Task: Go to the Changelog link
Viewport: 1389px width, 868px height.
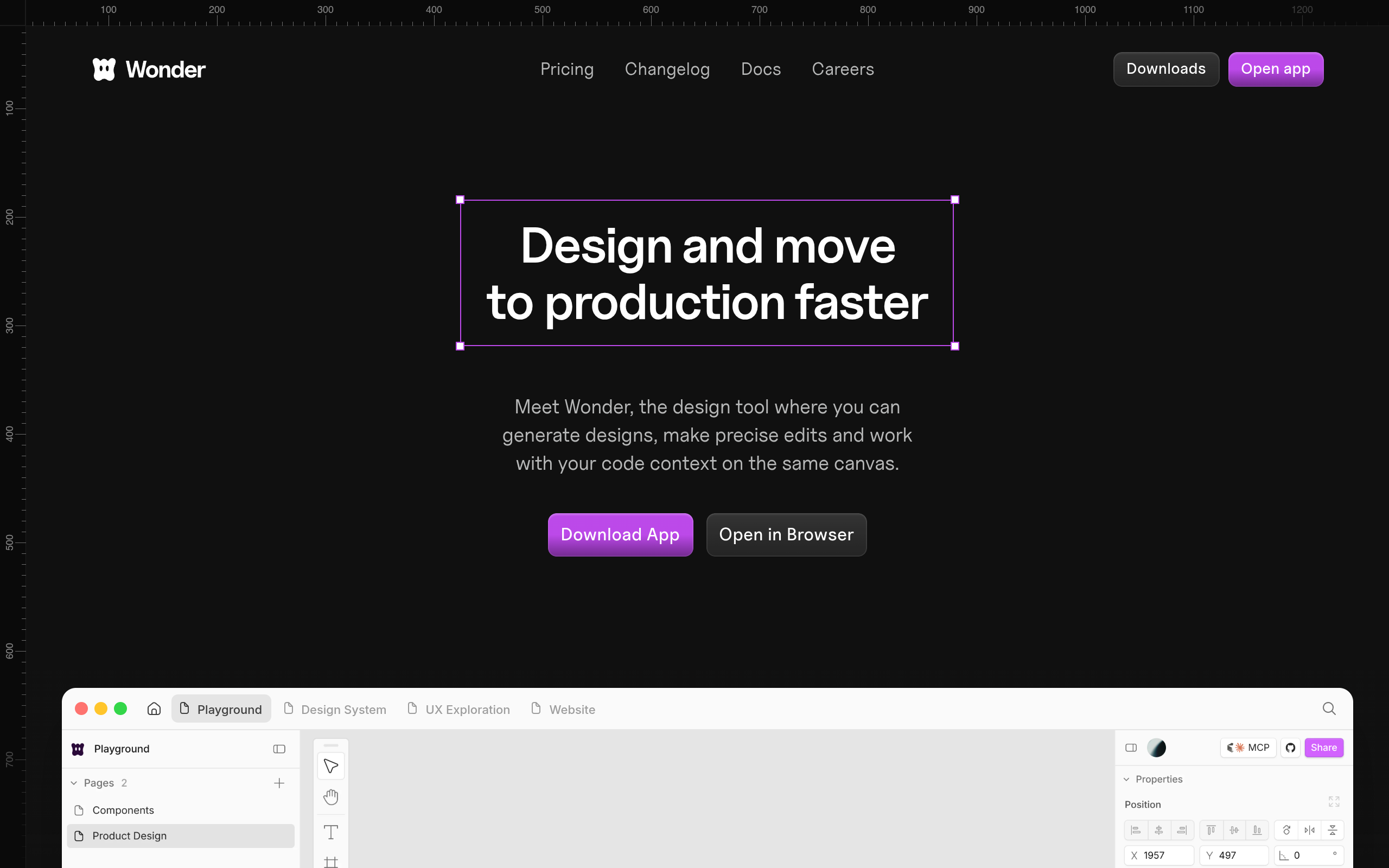Action: point(667,69)
